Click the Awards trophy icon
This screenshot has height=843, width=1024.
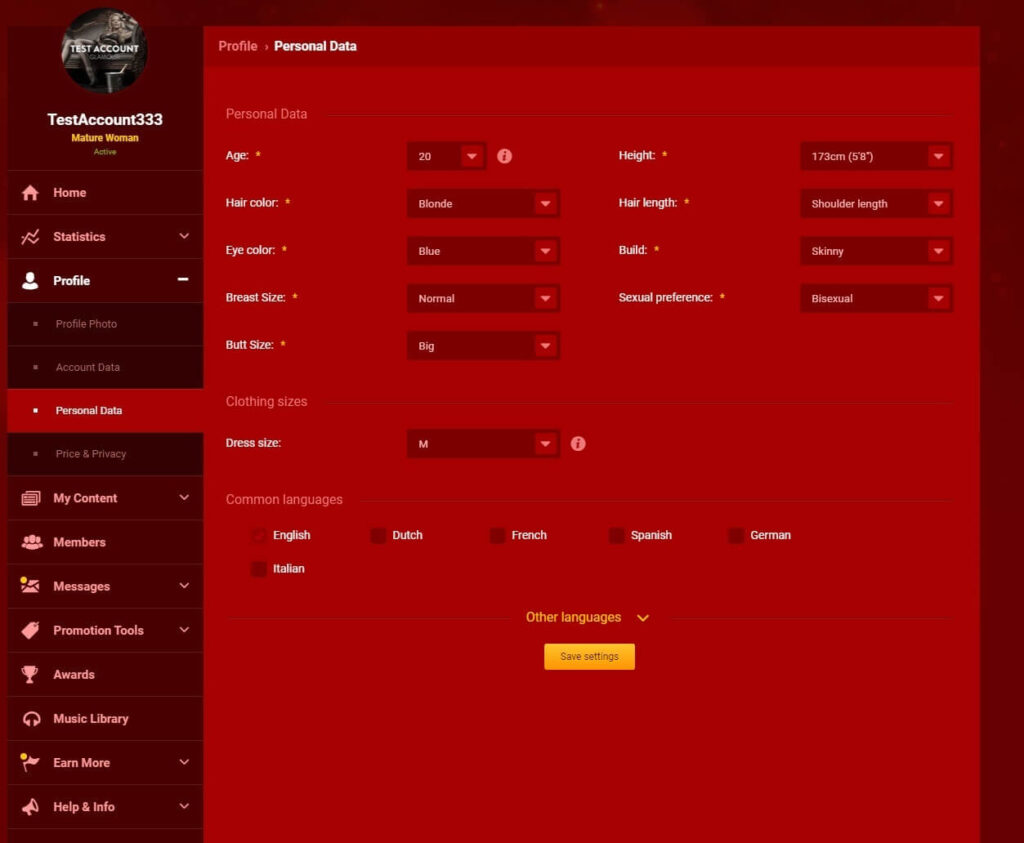tap(31, 675)
